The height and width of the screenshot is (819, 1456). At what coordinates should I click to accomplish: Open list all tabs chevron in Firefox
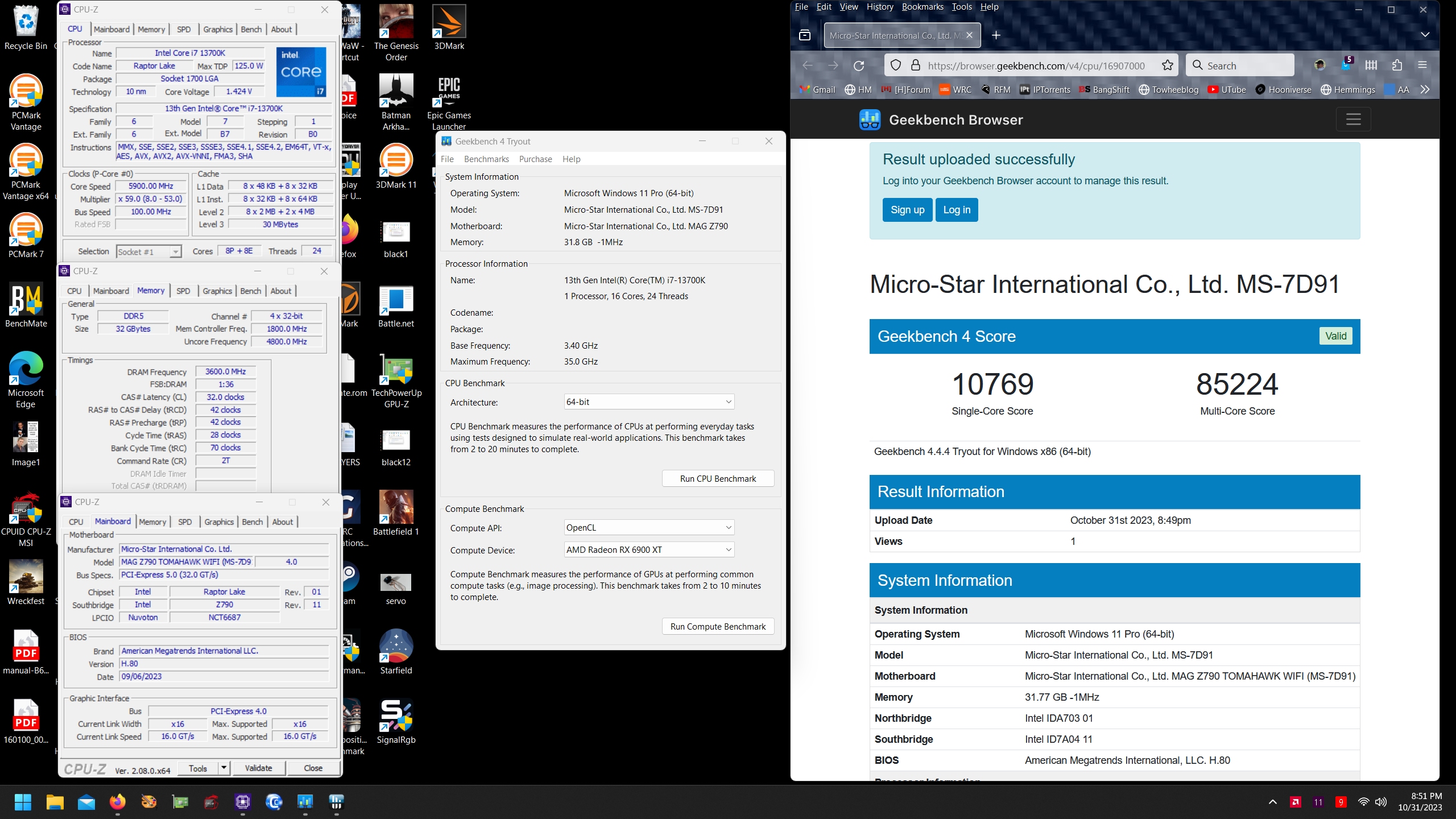1425,35
